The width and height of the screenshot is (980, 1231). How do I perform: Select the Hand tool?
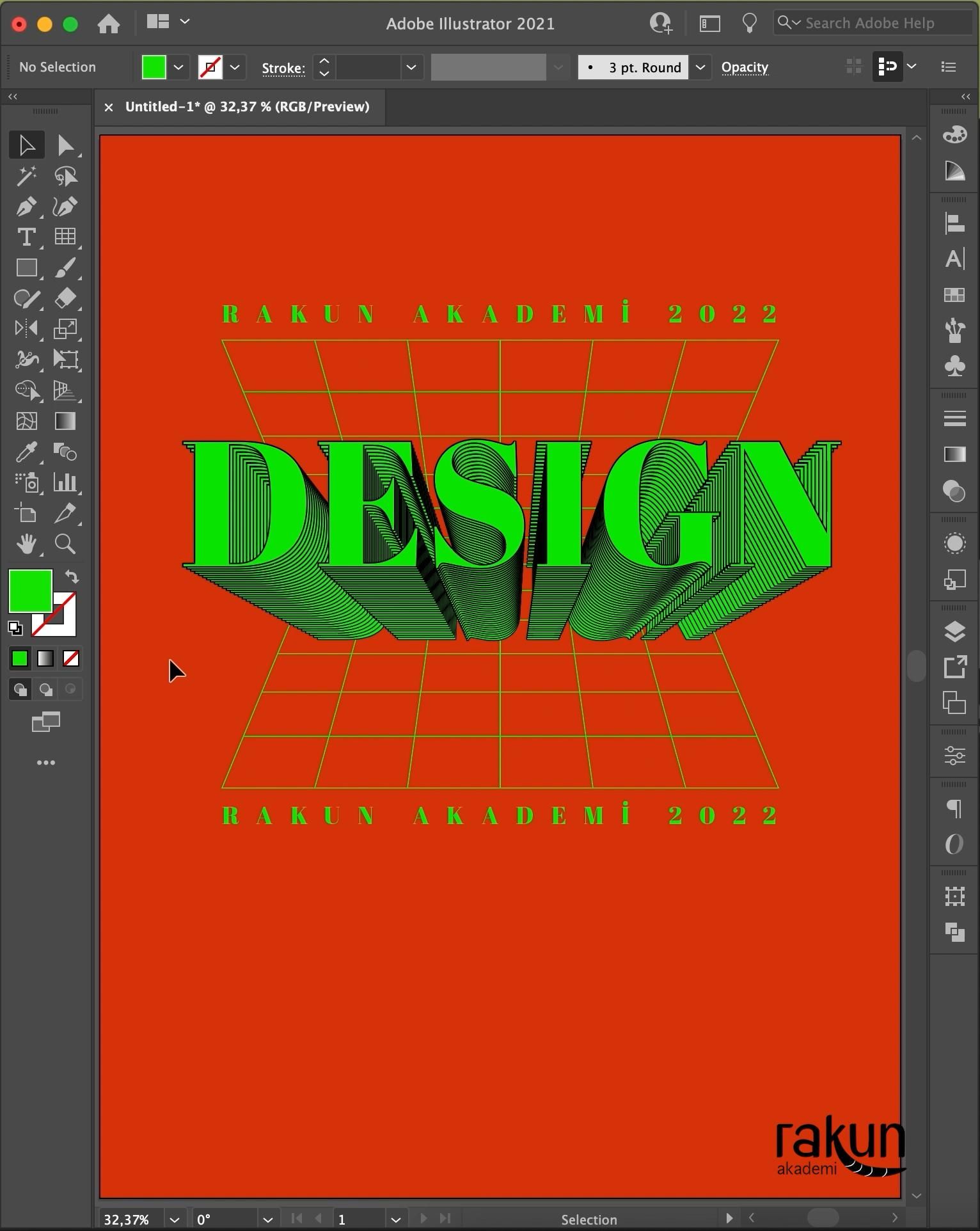[x=26, y=544]
